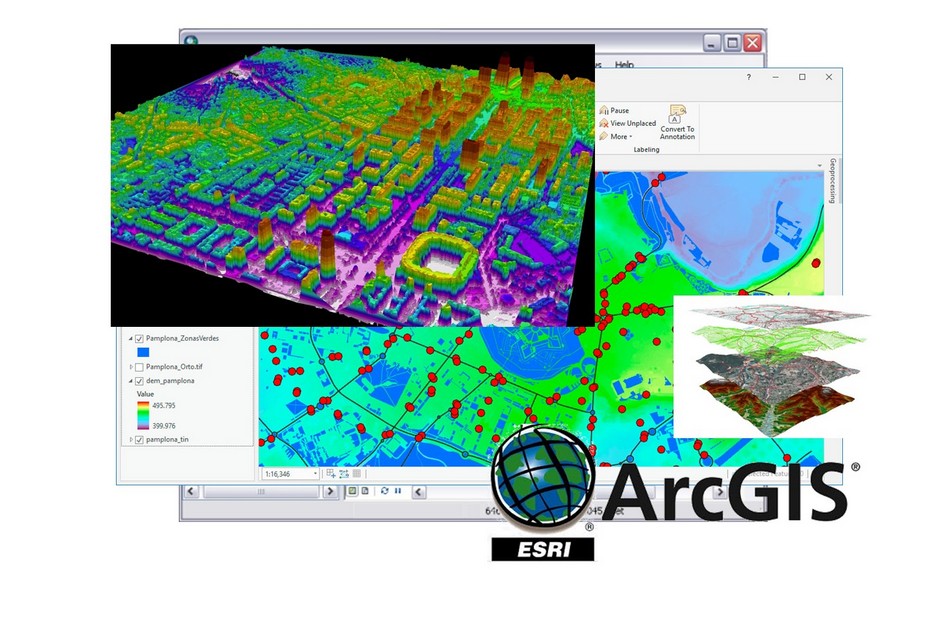937x620 pixels.
Task: Click the dem_pamplona elevation color ramp
Action: click(x=143, y=415)
